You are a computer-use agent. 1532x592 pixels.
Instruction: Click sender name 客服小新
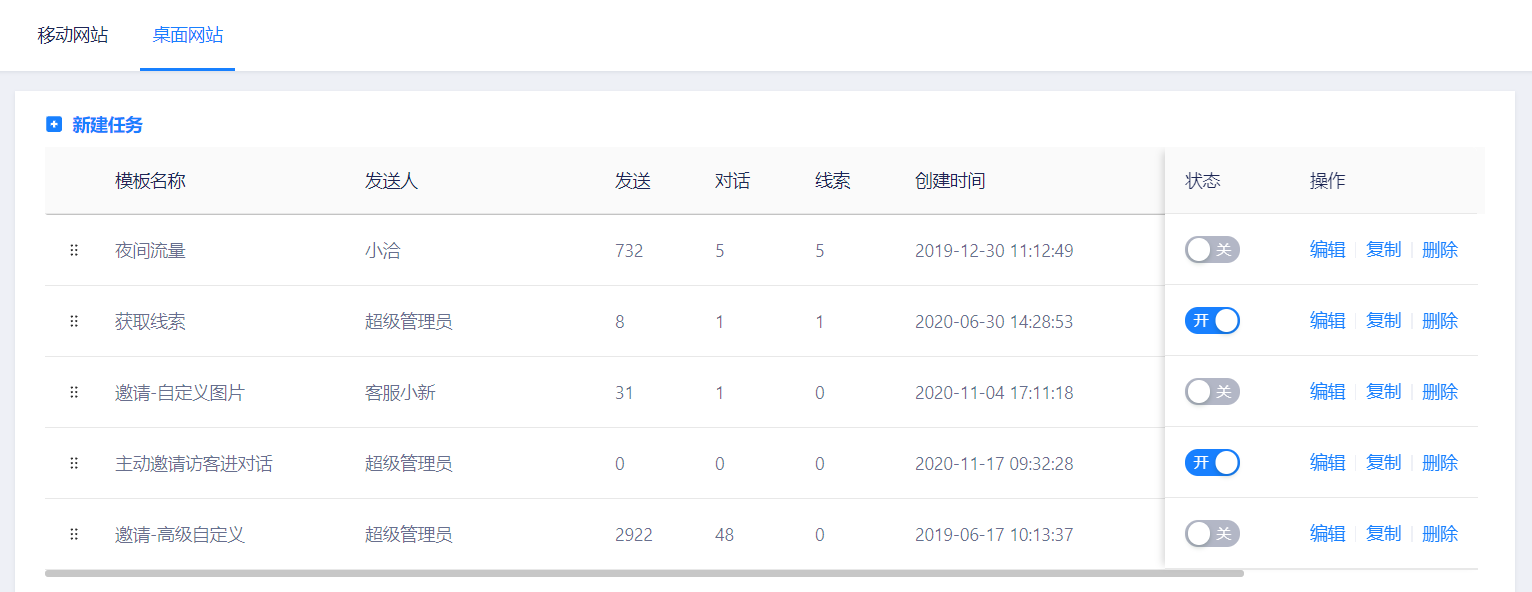[400, 393]
